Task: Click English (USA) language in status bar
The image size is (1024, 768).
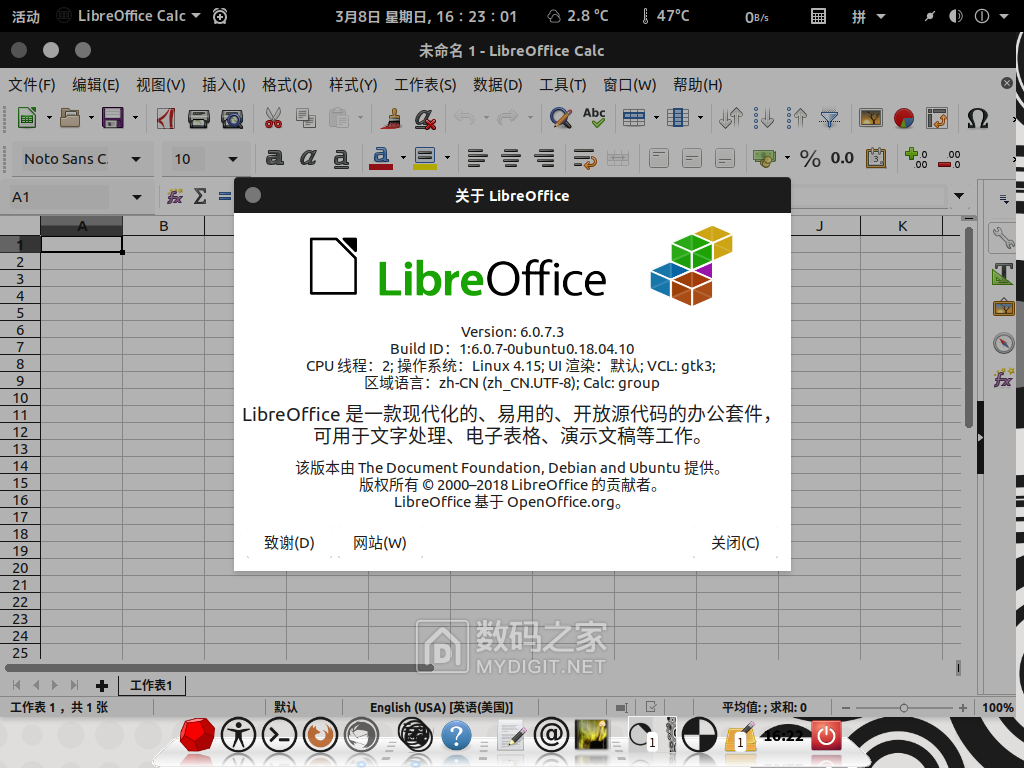Action: (441, 707)
